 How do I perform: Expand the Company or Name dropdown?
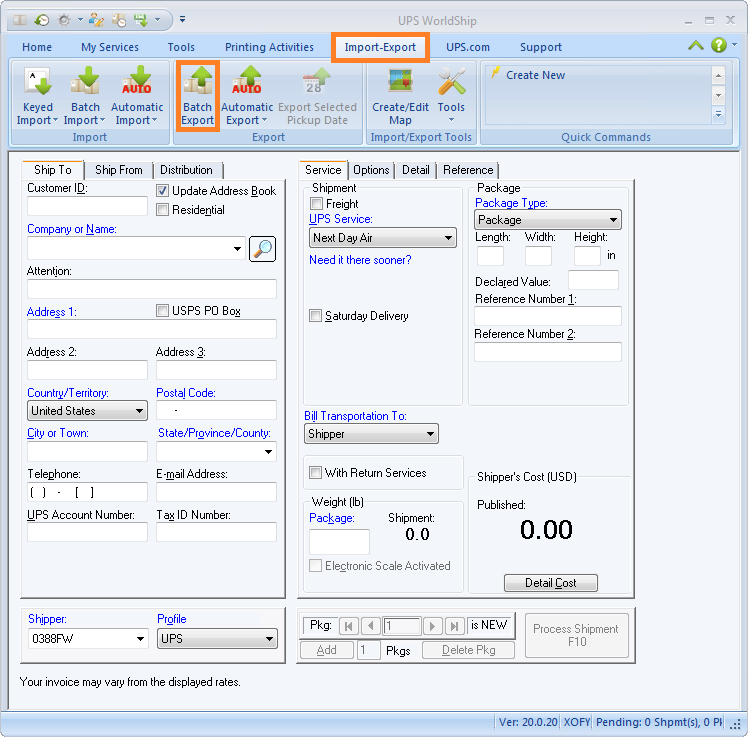237,249
